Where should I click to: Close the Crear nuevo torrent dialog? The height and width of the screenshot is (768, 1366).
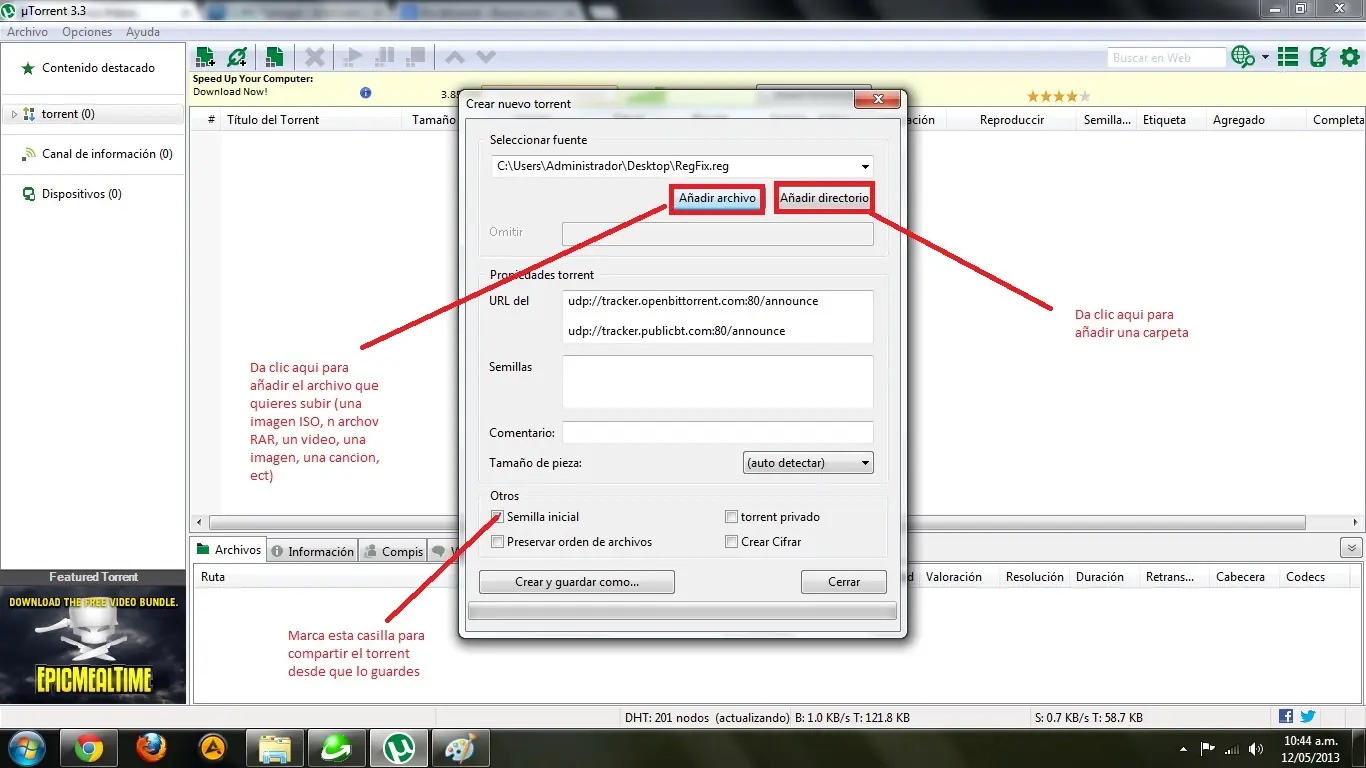coord(877,99)
